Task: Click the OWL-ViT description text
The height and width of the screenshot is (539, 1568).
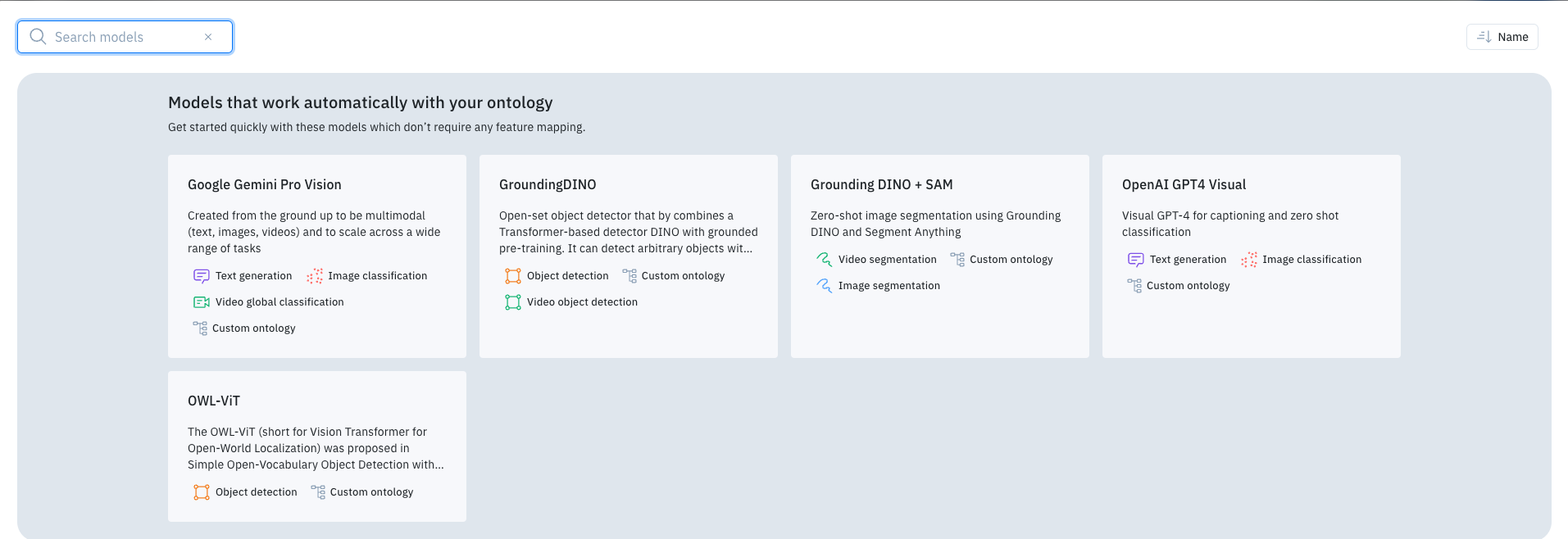Action: pyautogui.click(x=316, y=448)
